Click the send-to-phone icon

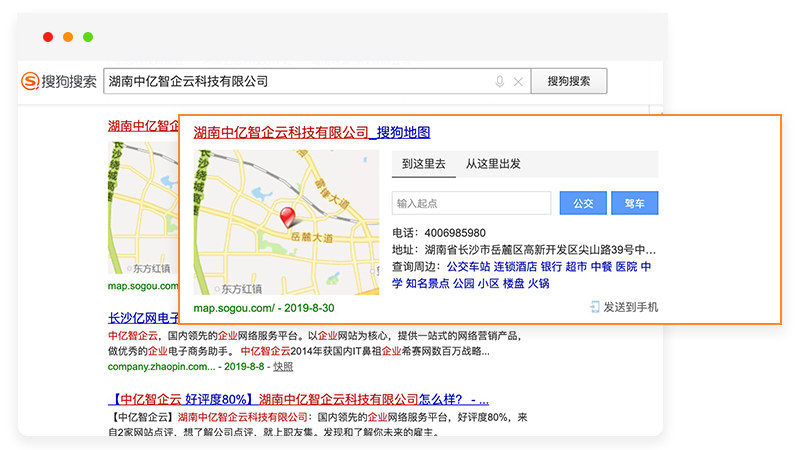coord(594,307)
